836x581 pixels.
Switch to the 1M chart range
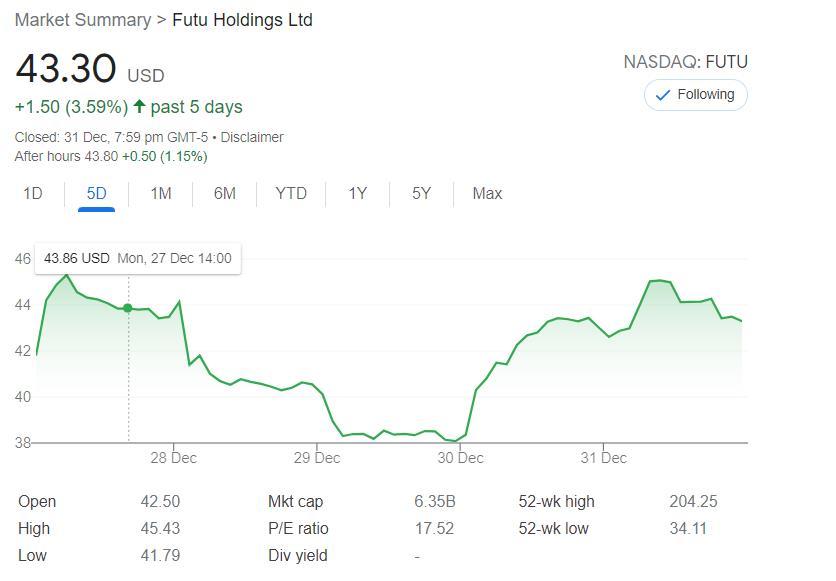[x=160, y=194]
